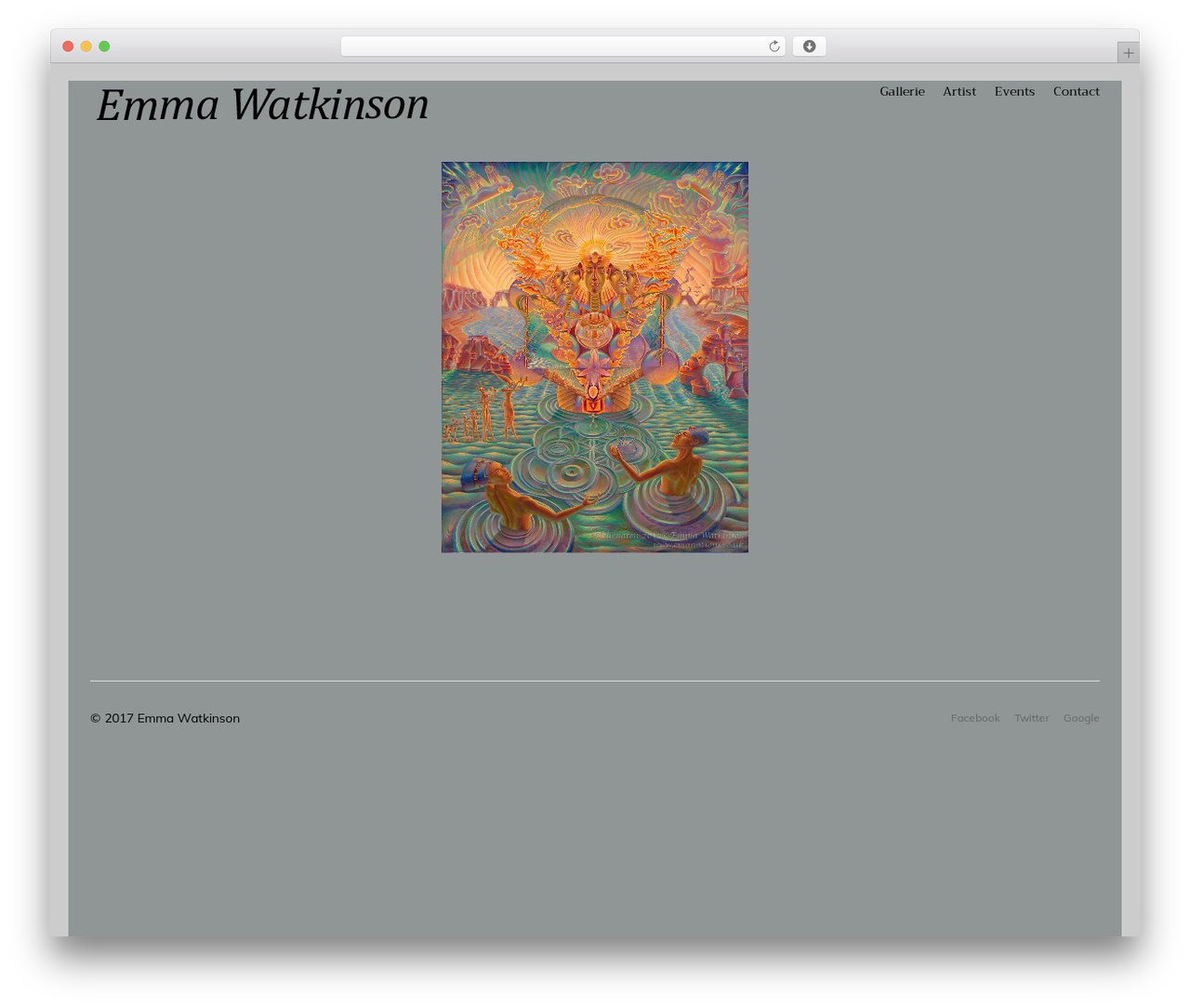The height and width of the screenshot is (1008, 1190).
Task: Close the window with red button
Action: pos(68,46)
